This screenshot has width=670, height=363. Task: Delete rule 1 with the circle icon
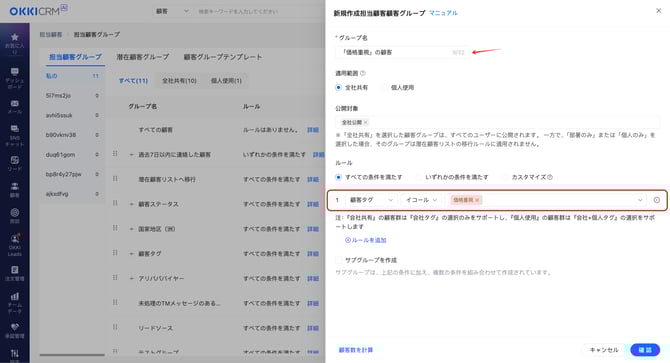tap(657, 200)
